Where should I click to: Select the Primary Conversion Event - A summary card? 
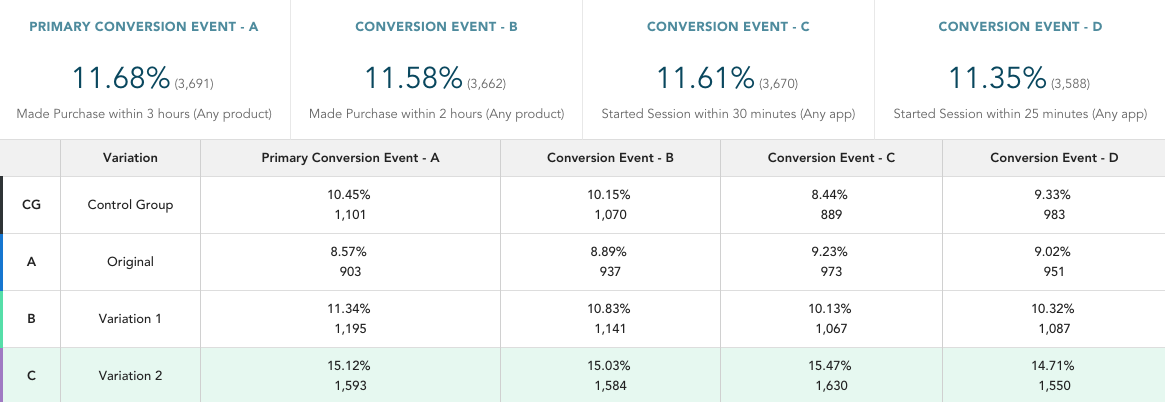pyautogui.click(x=144, y=70)
